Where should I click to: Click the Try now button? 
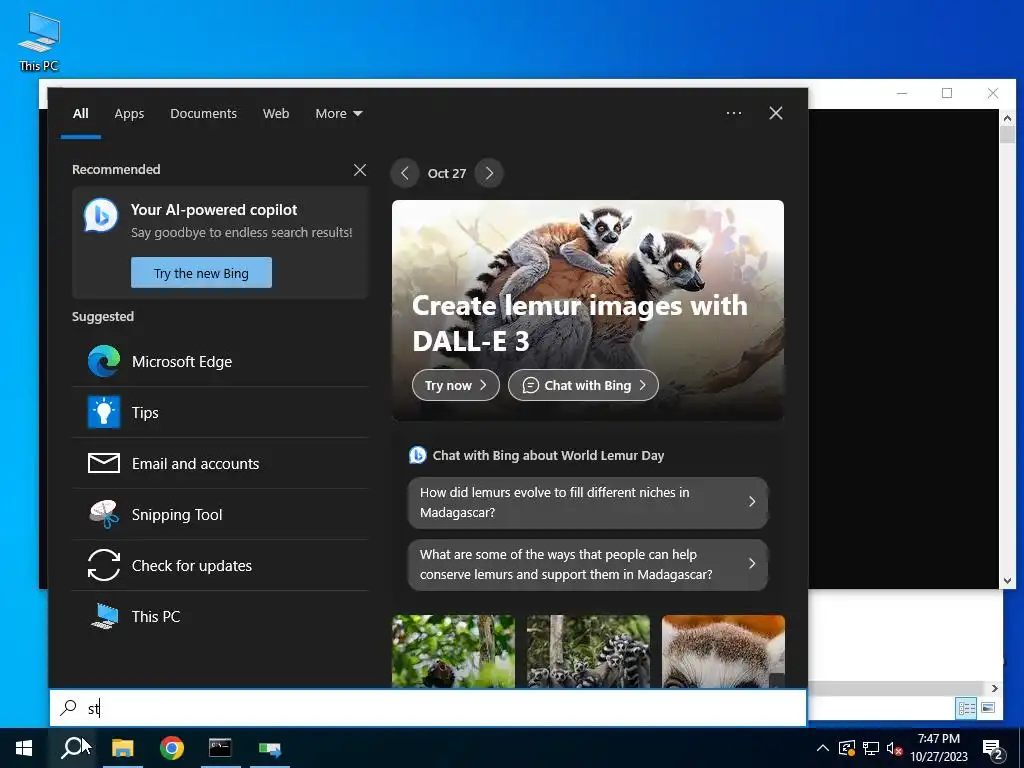456,385
